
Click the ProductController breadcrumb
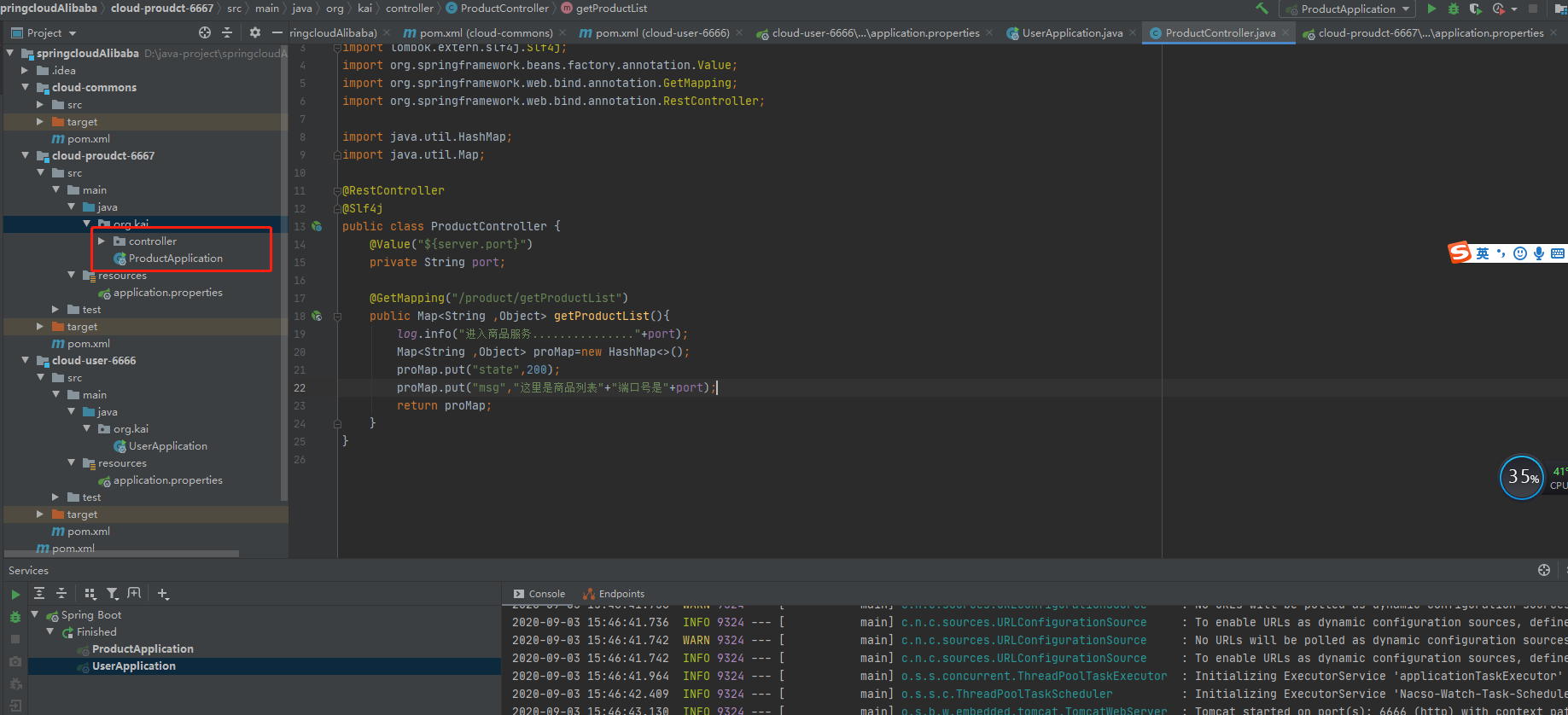497,8
